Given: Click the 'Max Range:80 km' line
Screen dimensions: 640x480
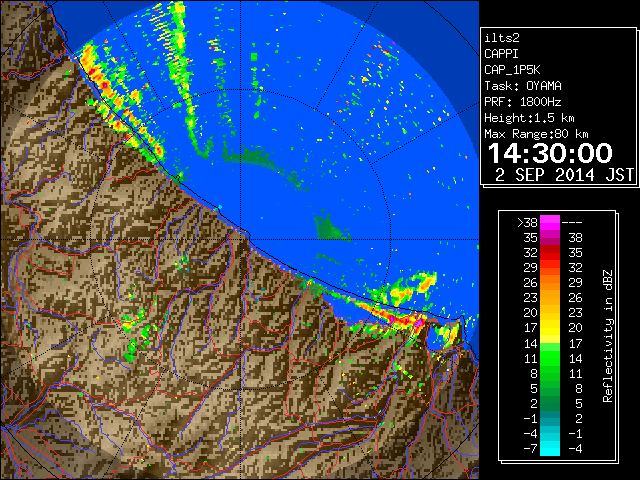Looking at the screenshot, I should 536,134.
